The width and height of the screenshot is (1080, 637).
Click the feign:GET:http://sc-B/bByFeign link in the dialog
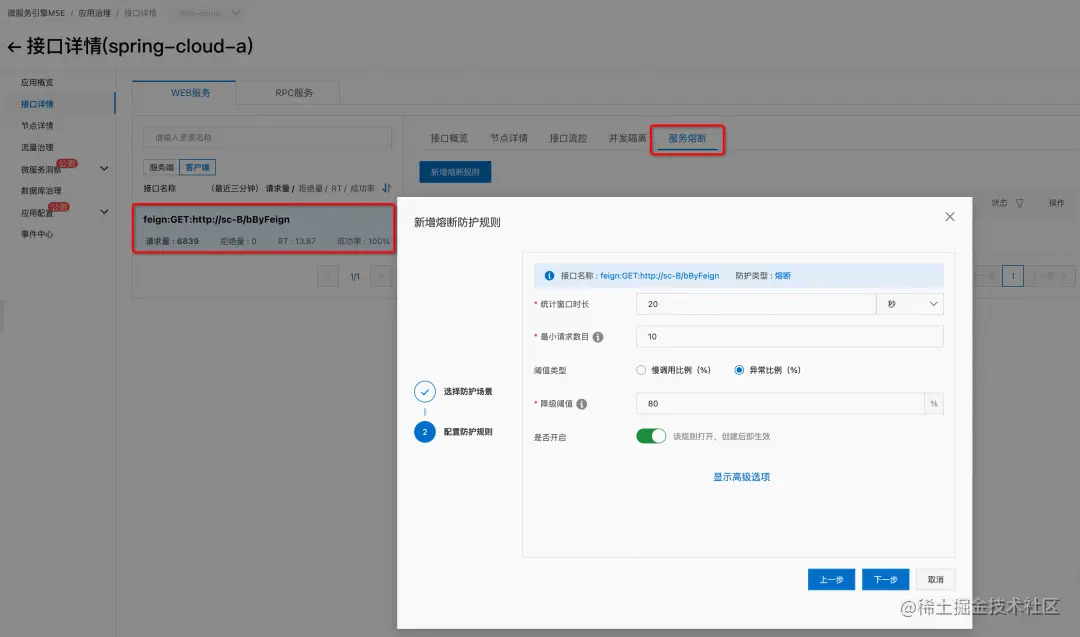[659, 275]
